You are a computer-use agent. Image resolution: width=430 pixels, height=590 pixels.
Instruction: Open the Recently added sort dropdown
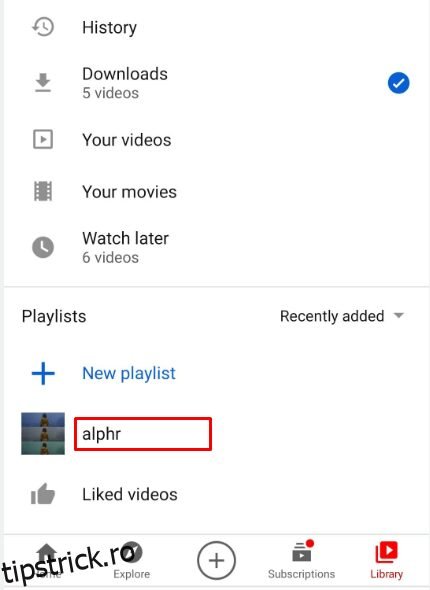click(x=342, y=316)
